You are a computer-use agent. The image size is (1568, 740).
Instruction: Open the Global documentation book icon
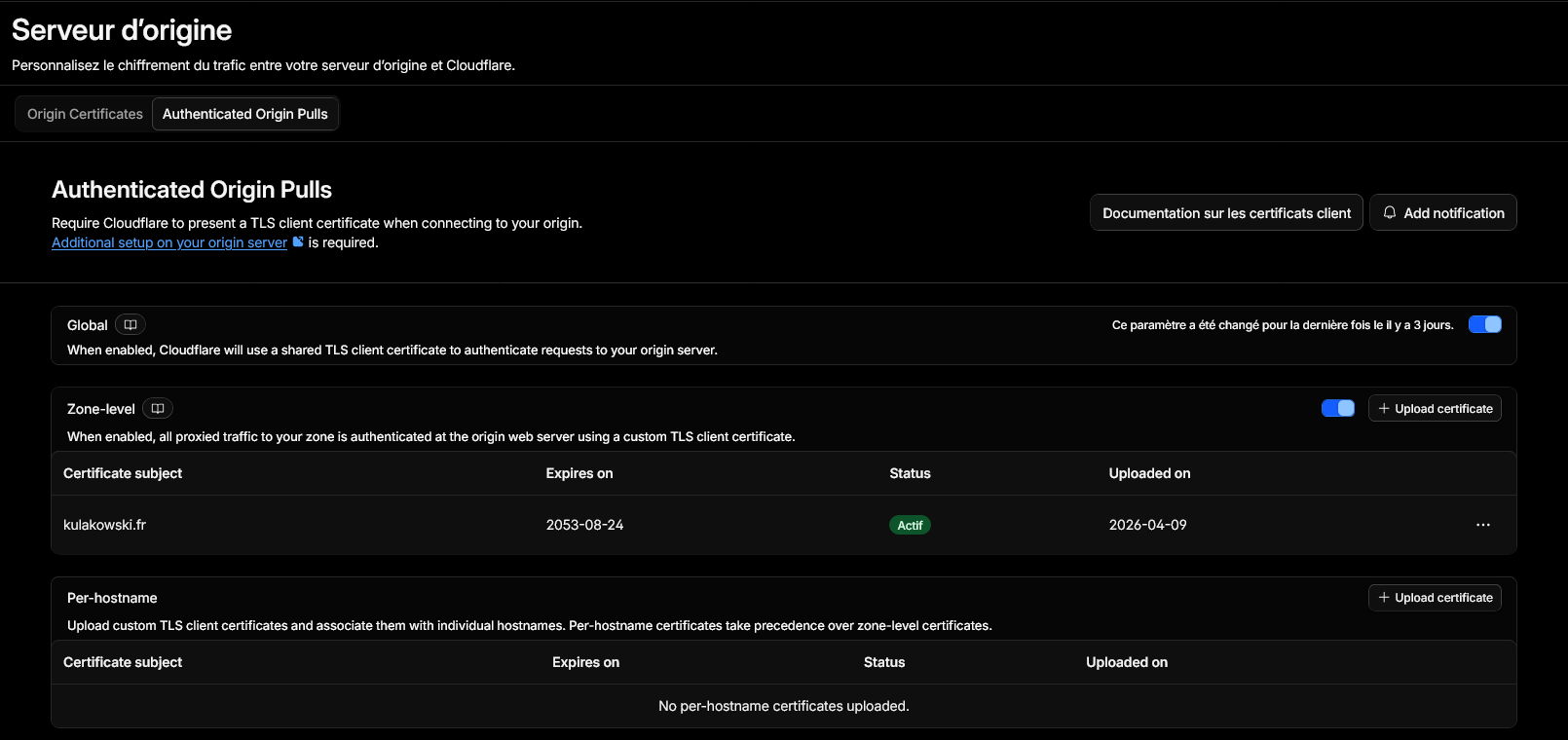pos(131,325)
